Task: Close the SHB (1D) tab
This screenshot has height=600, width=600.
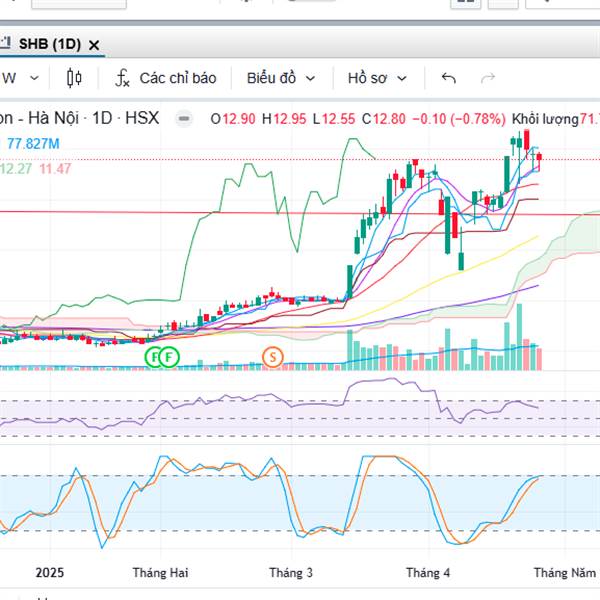Action: pos(94,45)
